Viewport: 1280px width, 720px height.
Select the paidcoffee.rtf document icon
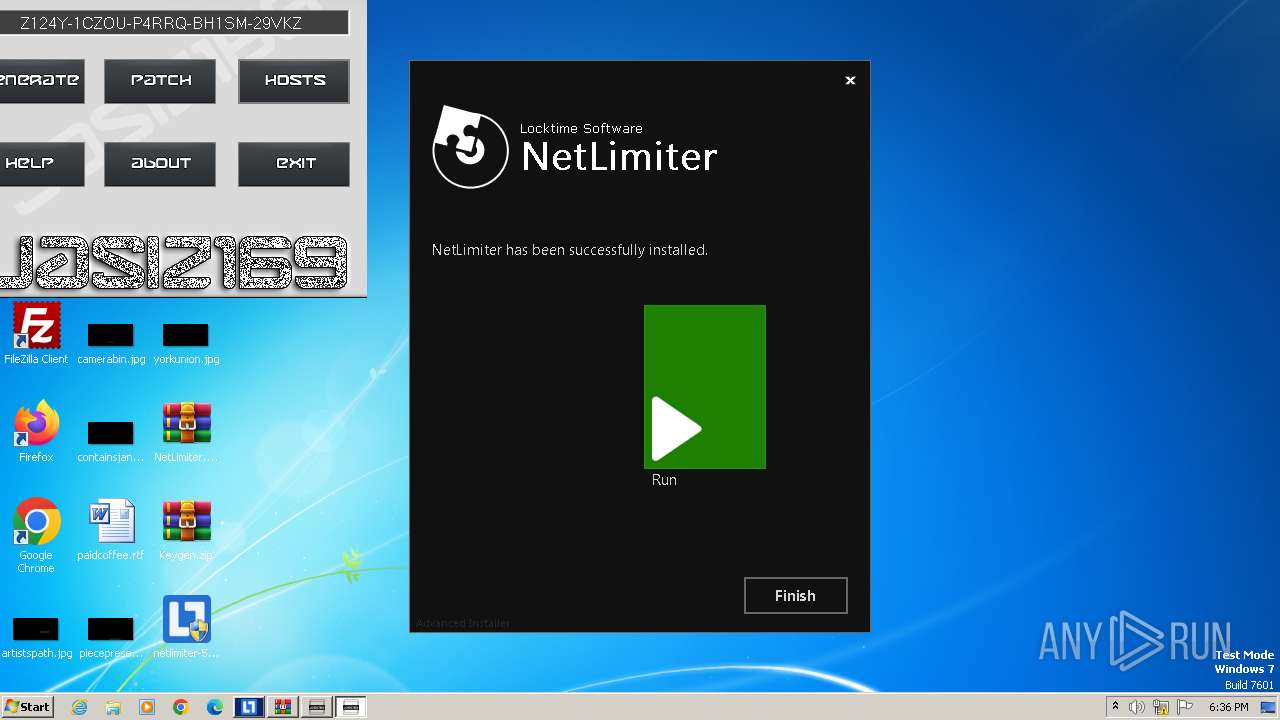111,530
